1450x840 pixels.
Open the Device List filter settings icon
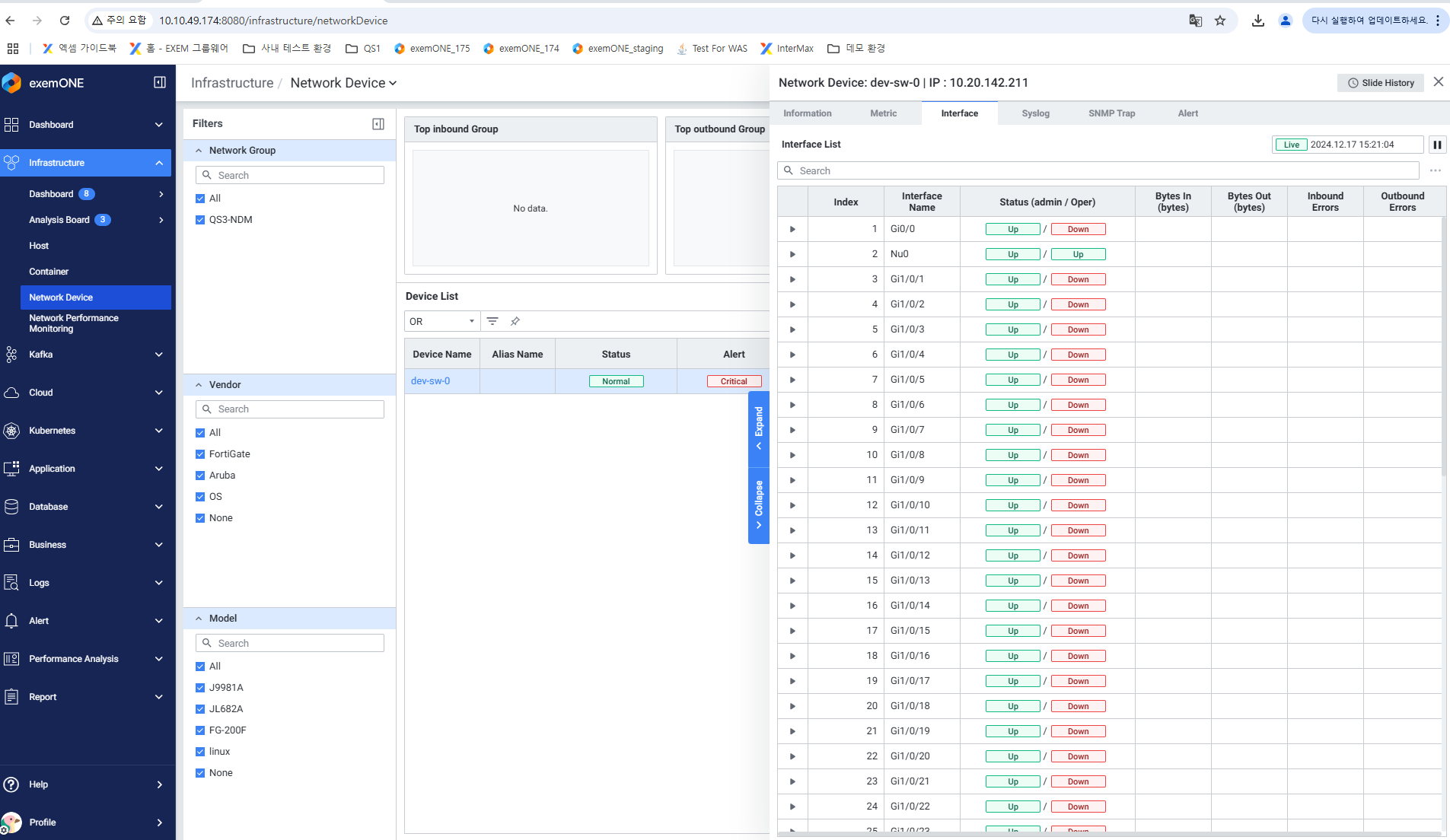click(492, 321)
